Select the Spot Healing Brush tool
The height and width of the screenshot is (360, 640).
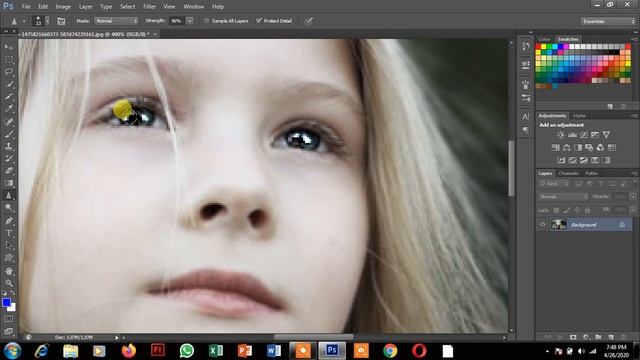pyautogui.click(x=9, y=122)
